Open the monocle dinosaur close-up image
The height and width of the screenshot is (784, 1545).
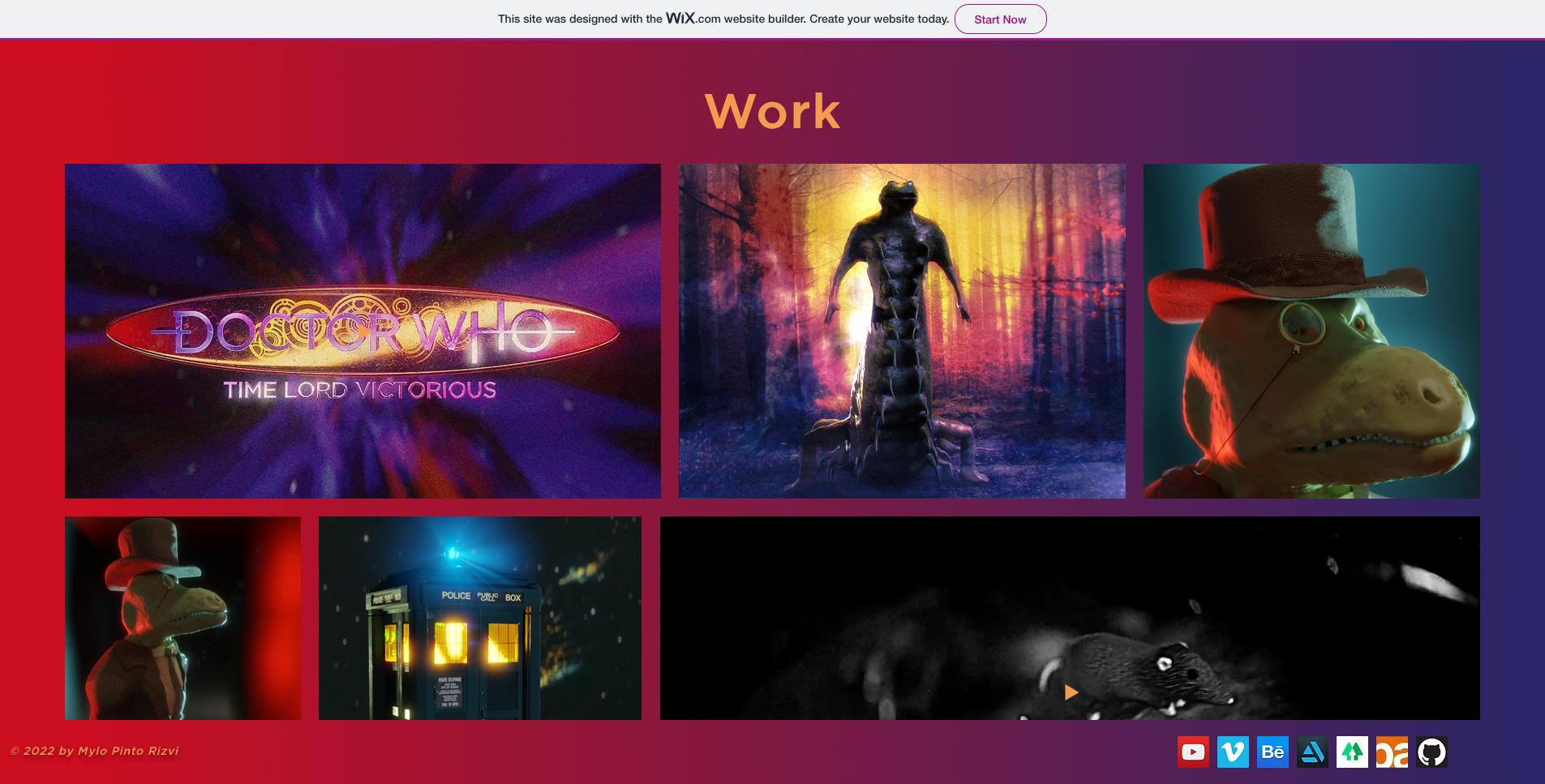click(x=1311, y=331)
